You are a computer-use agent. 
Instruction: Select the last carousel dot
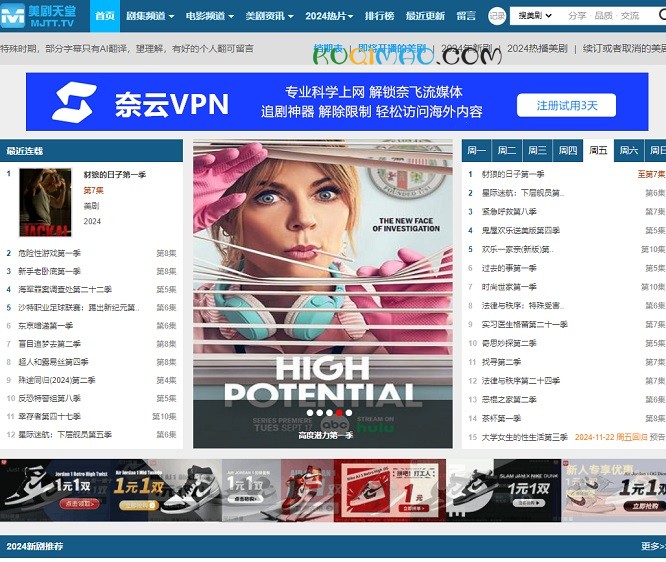[x=349, y=412]
